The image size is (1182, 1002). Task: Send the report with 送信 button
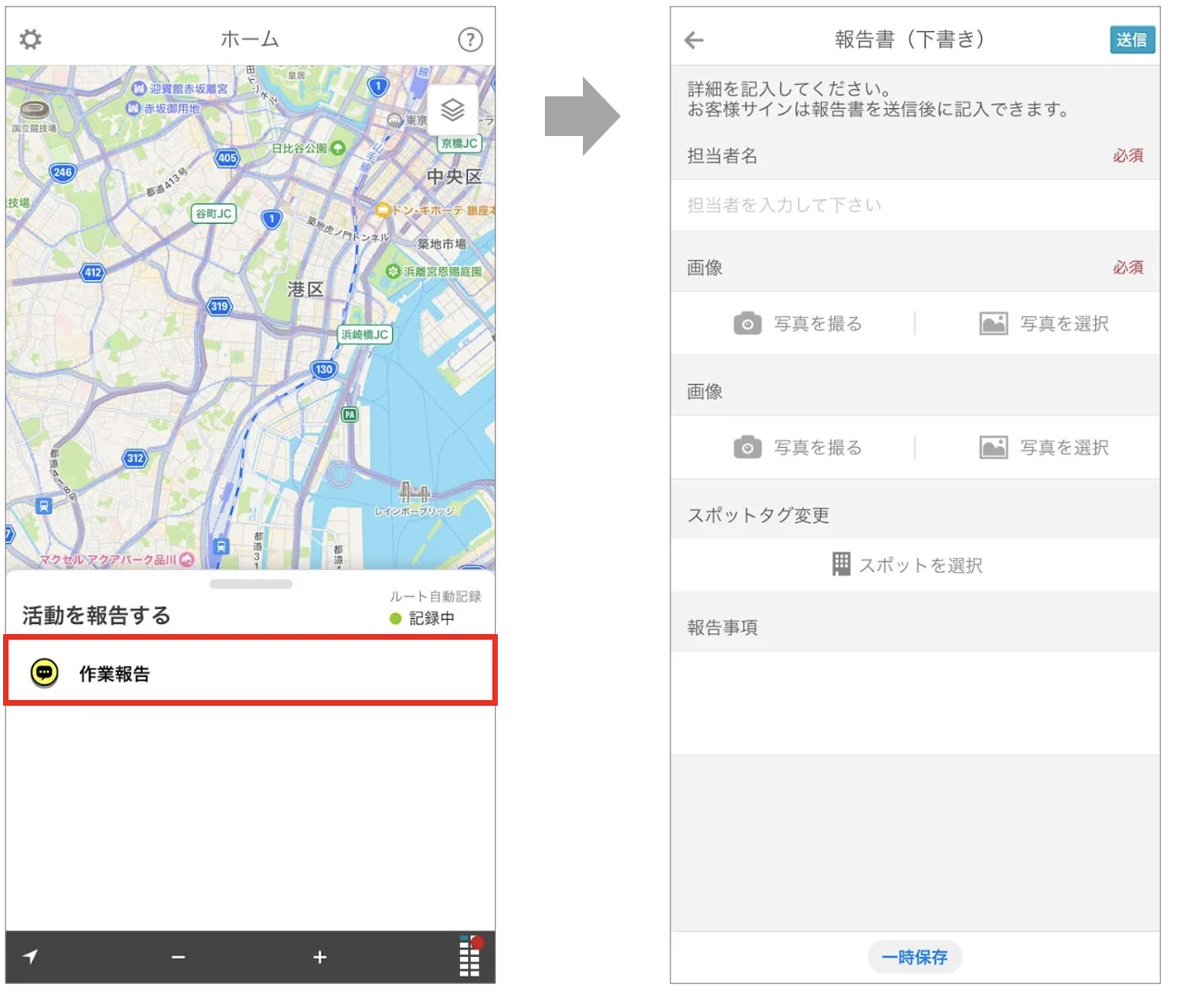1132,39
